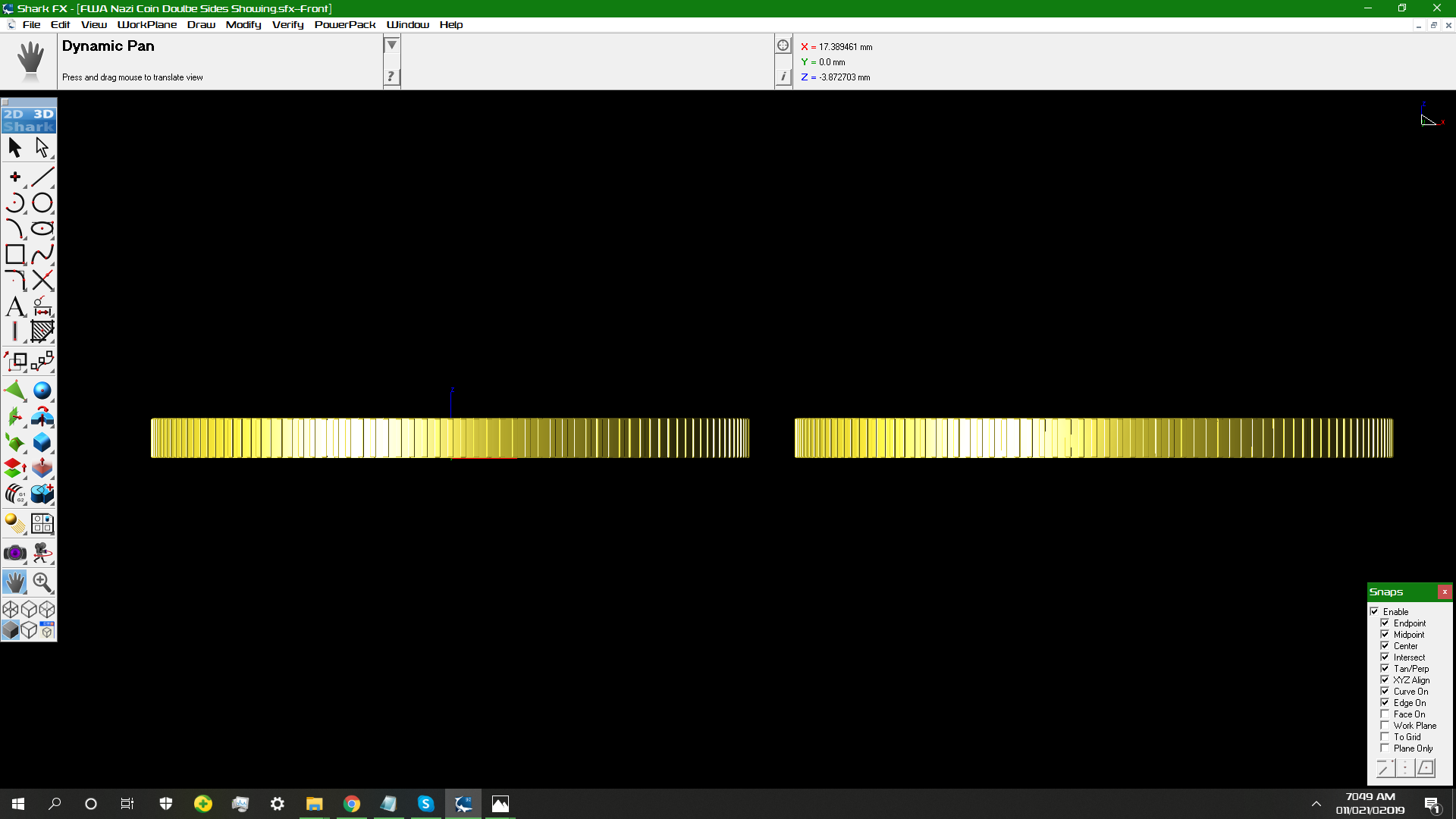The width and height of the screenshot is (1456, 819).
Task: Select the Circle tool
Action: (42, 202)
